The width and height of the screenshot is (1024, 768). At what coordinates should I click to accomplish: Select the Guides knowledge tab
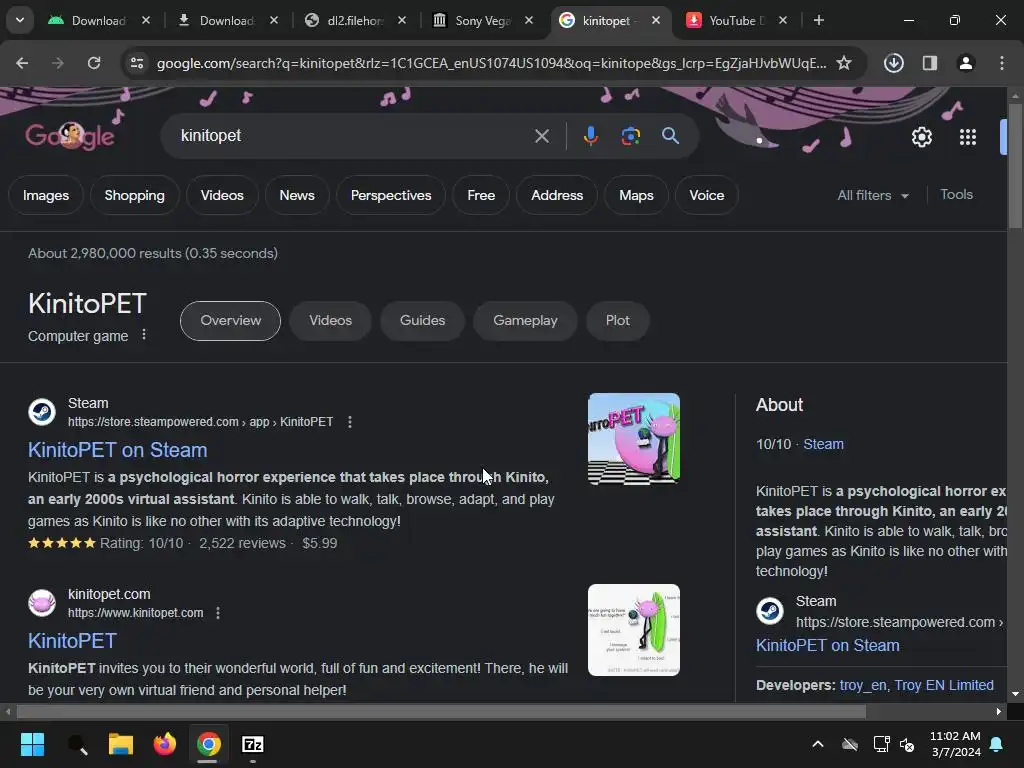click(423, 321)
